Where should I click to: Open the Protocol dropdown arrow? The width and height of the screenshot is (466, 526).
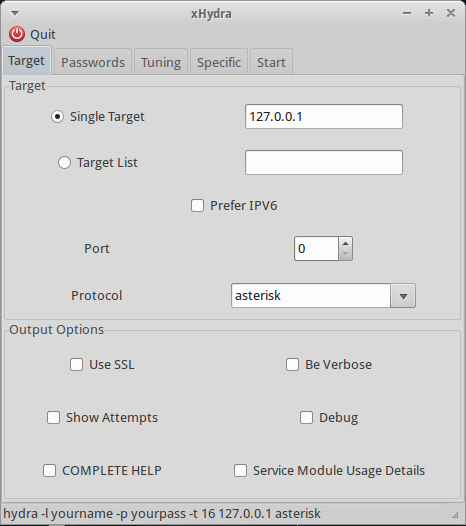(403, 296)
